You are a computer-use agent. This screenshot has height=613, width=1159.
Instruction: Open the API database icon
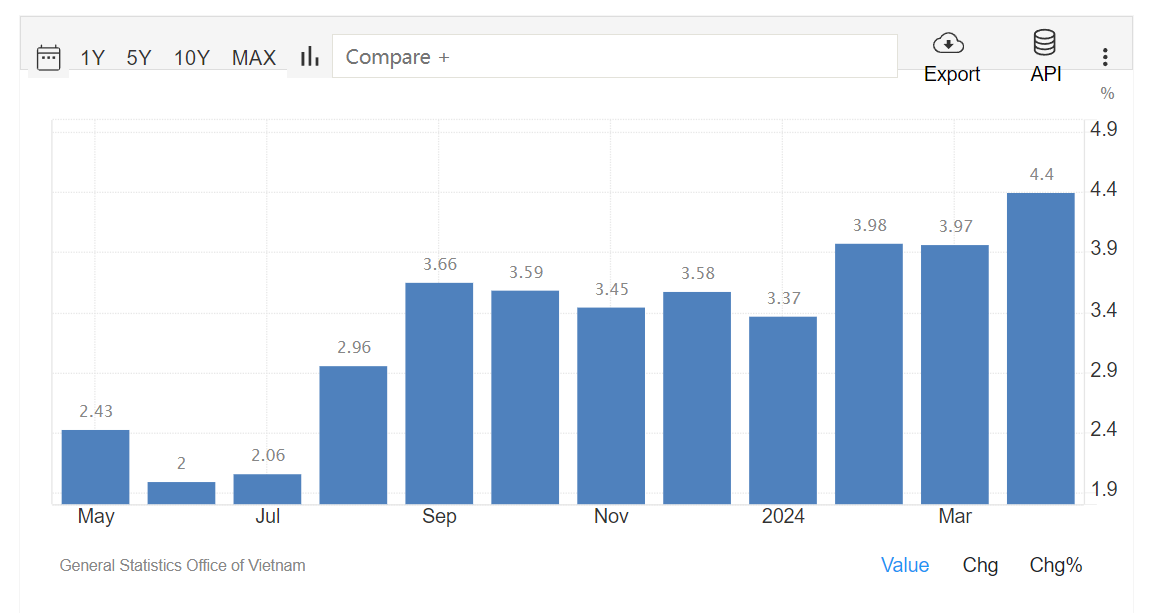[1044, 43]
